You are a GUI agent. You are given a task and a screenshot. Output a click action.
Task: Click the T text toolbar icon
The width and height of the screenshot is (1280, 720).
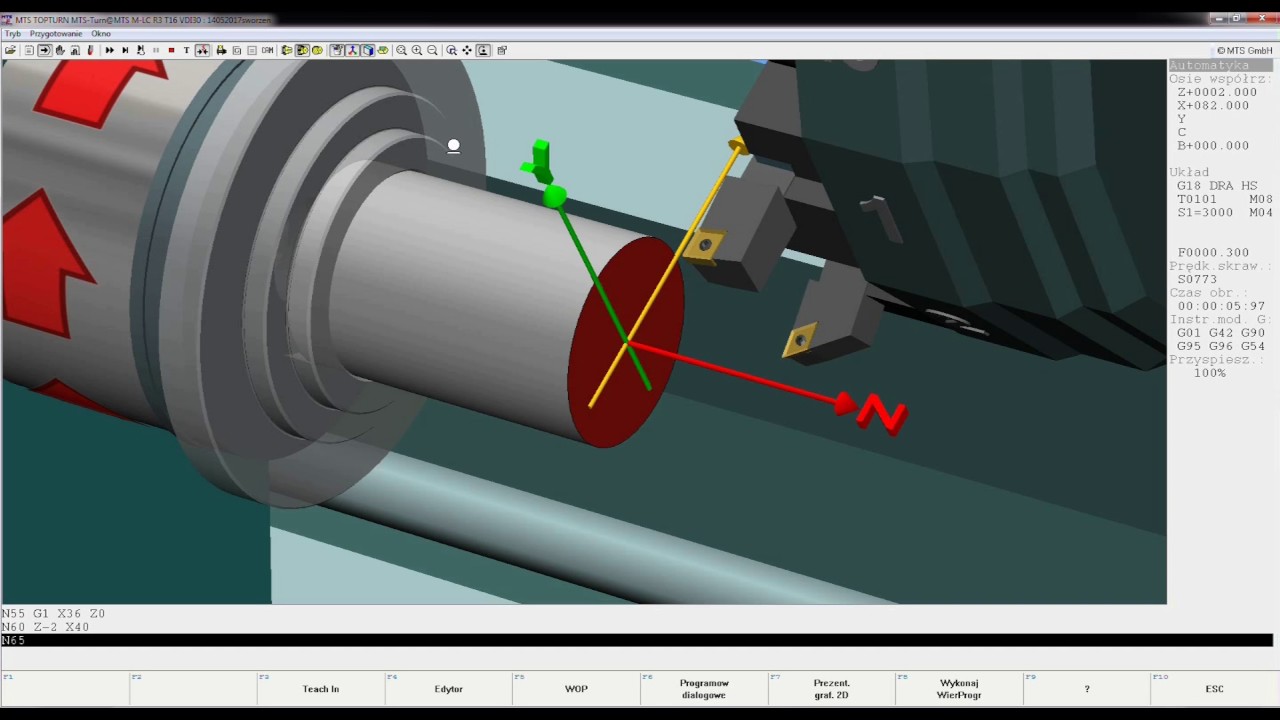(x=186, y=50)
